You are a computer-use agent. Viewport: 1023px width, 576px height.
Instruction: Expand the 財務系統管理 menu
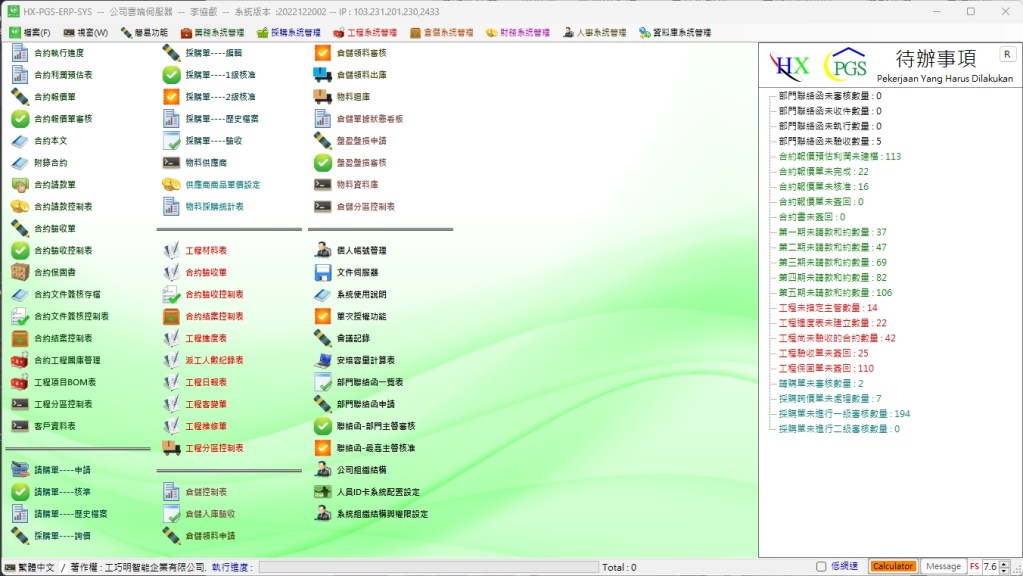(517, 32)
